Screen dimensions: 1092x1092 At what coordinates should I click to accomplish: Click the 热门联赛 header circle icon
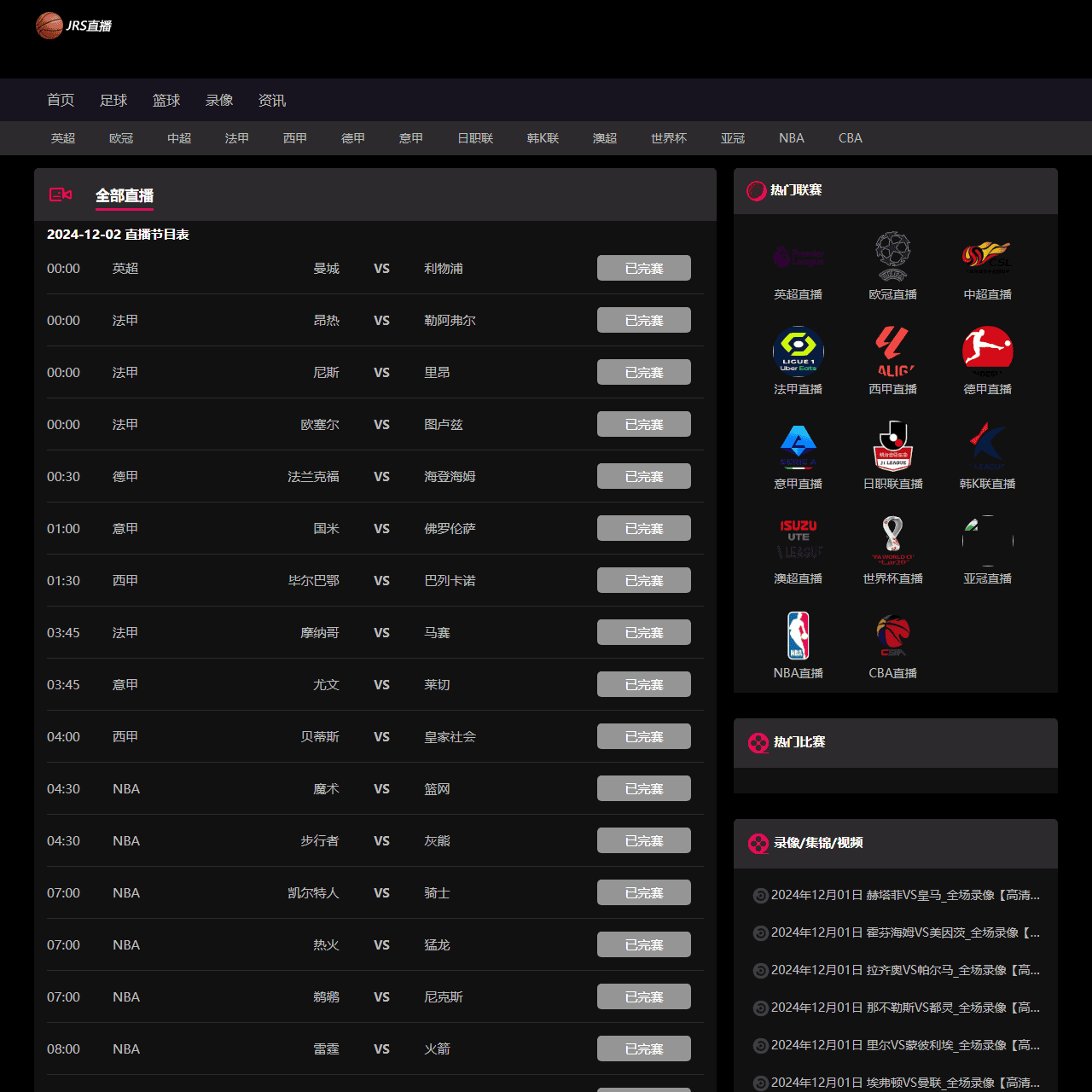pyautogui.click(x=757, y=191)
